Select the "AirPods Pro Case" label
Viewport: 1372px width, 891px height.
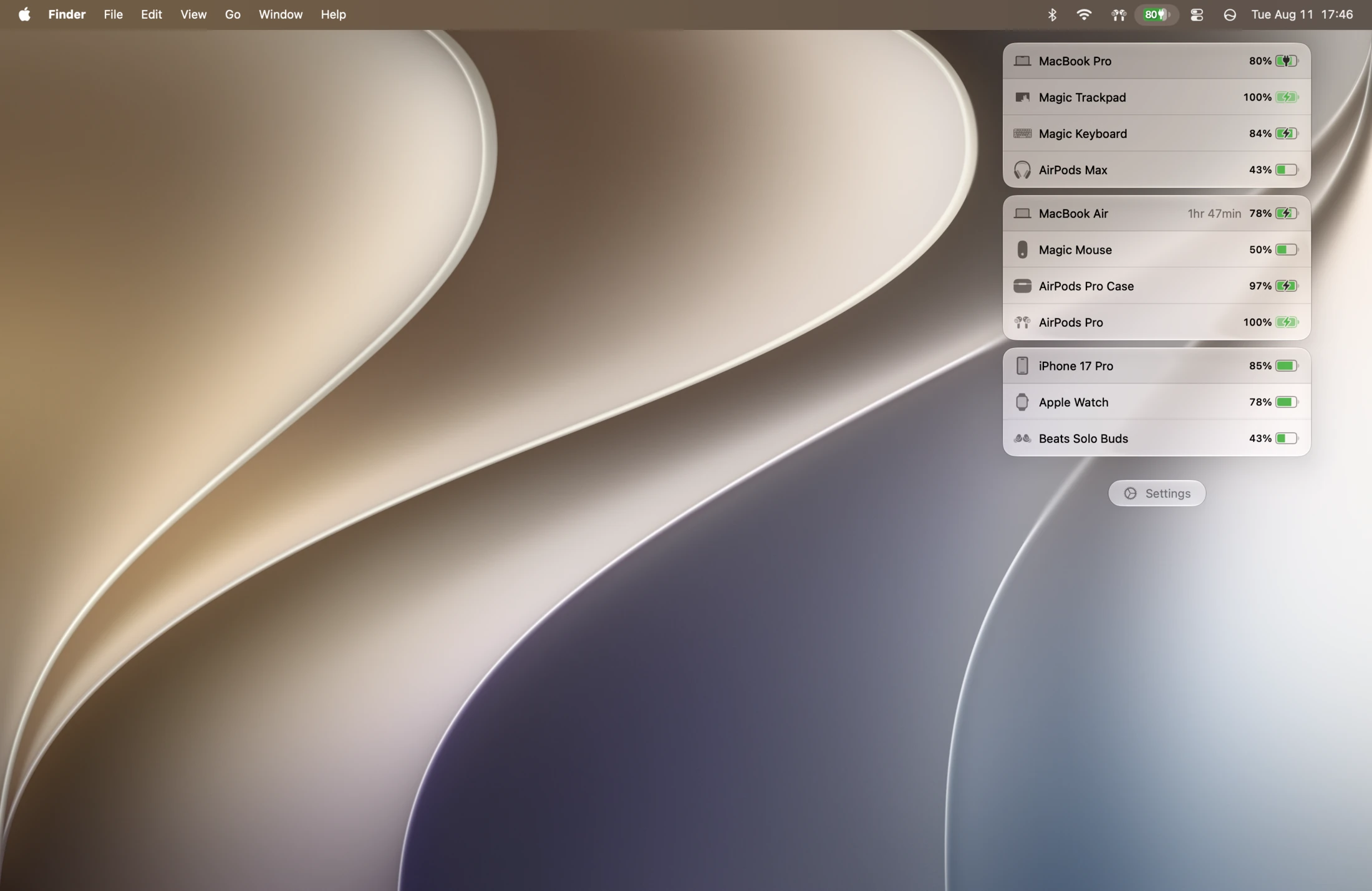1086,286
